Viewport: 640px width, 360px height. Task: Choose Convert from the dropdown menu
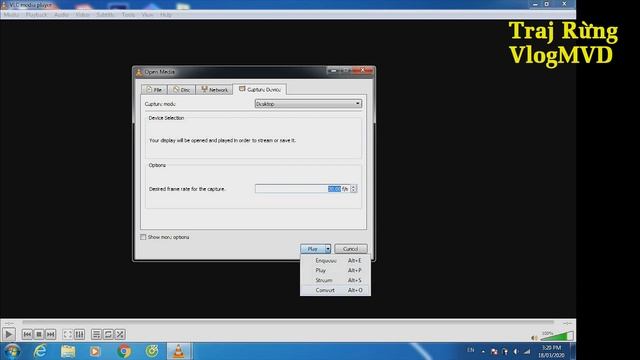[336, 290]
